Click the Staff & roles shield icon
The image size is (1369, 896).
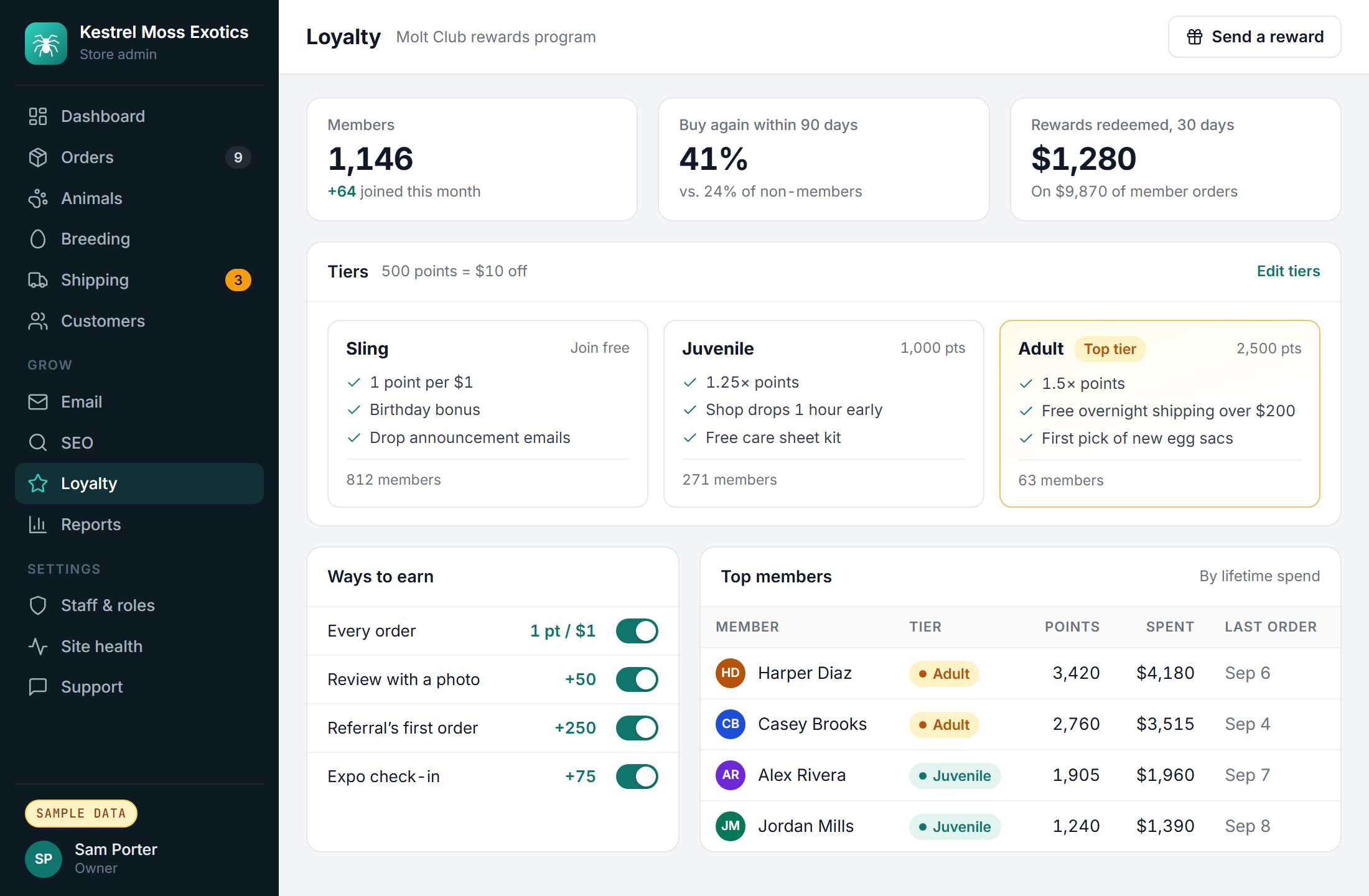pos(38,605)
